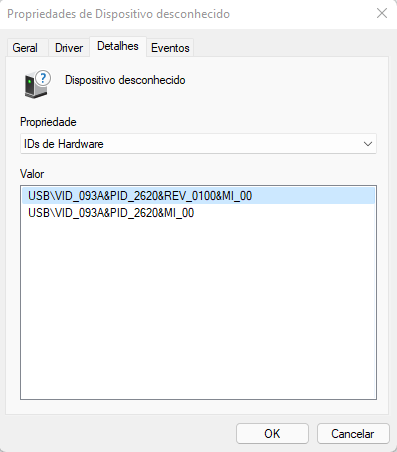Click blank tab strip area right of Eventos
This screenshot has width=397, height=452.
tap(290, 48)
